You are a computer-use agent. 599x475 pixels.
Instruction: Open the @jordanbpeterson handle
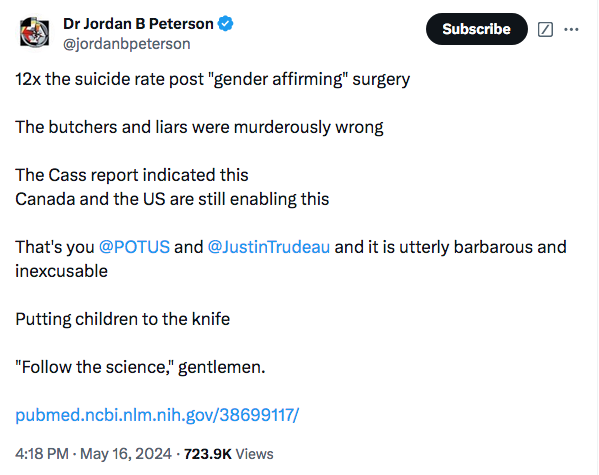click(x=127, y=44)
